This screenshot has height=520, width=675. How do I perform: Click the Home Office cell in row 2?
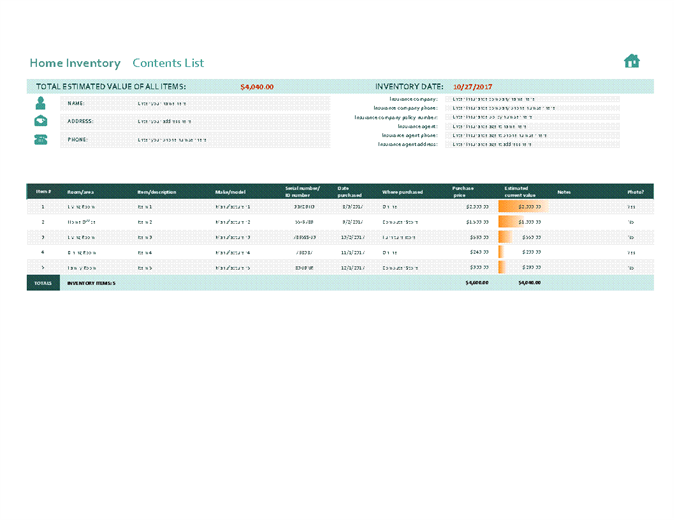tap(81, 222)
